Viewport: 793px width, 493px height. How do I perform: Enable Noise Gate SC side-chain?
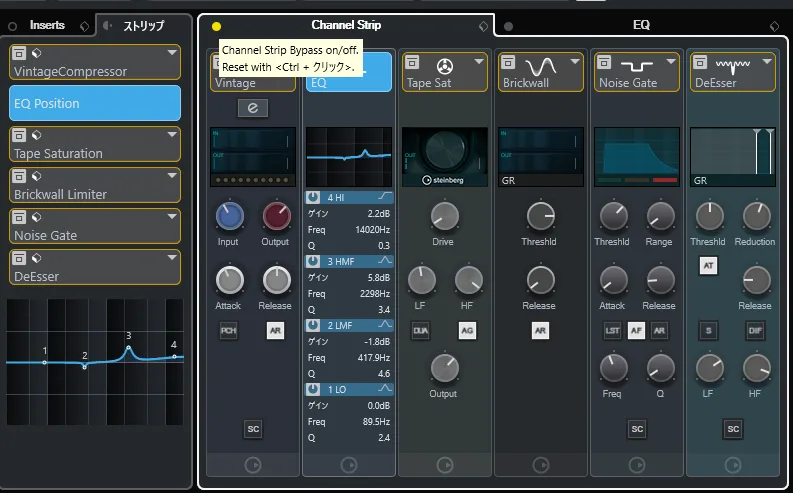[x=637, y=429]
